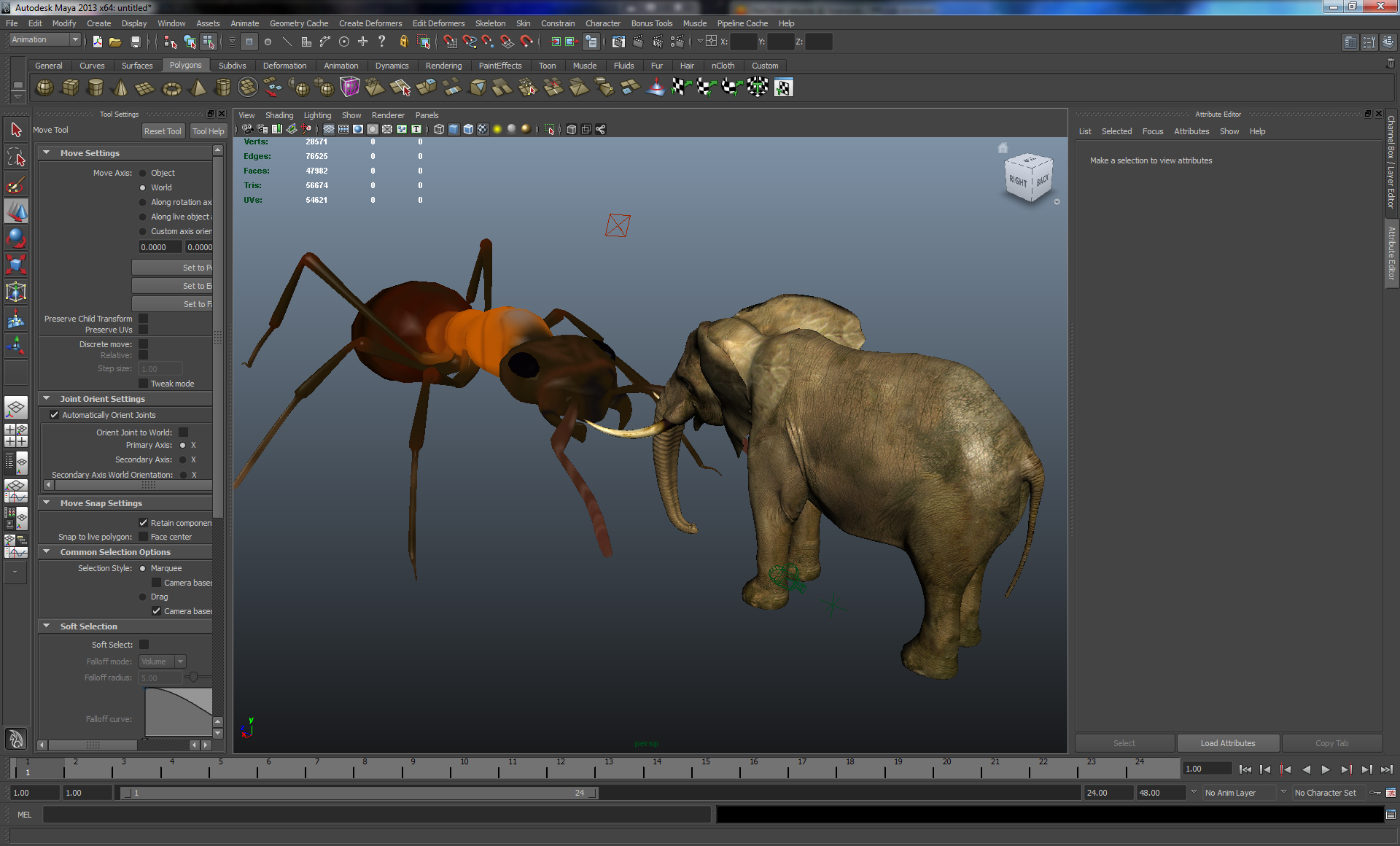Click Select button in Attribute Editor
Screen dimensions: 1400x846
tap(1124, 743)
